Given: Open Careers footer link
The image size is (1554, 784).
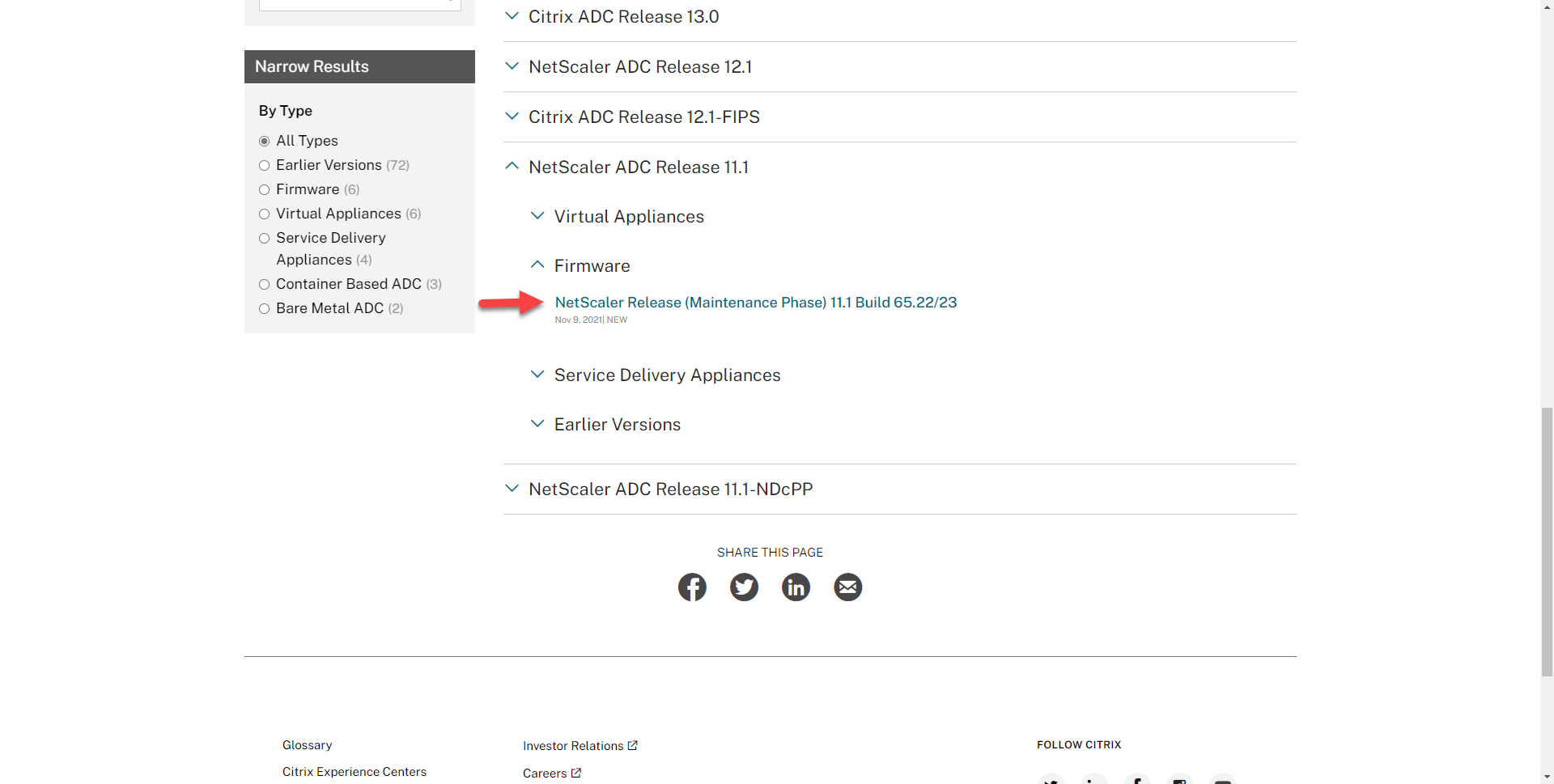Looking at the screenshot, I should [545, 773].
